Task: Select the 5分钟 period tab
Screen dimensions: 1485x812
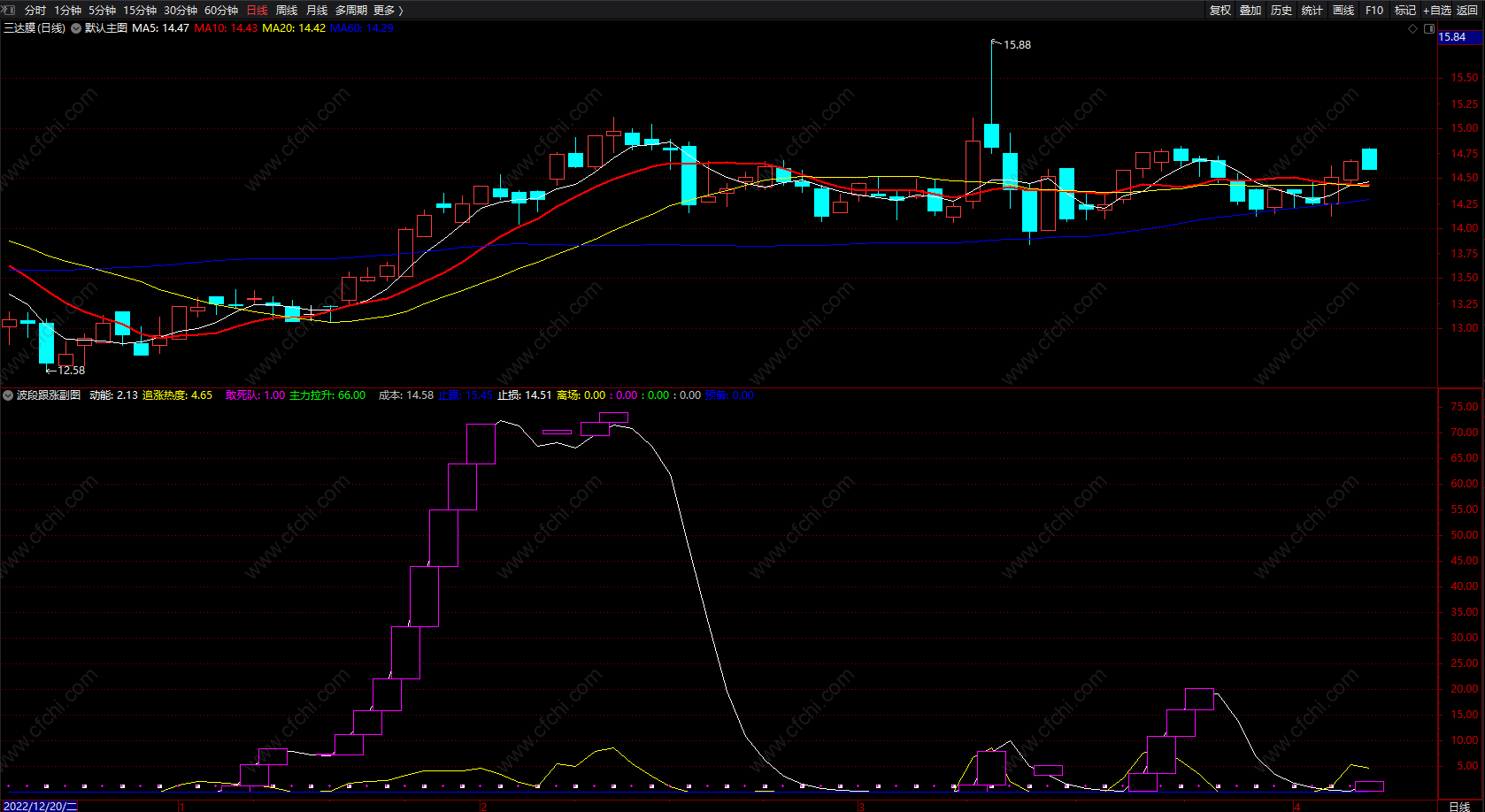Action: click(x=102, y=11)
